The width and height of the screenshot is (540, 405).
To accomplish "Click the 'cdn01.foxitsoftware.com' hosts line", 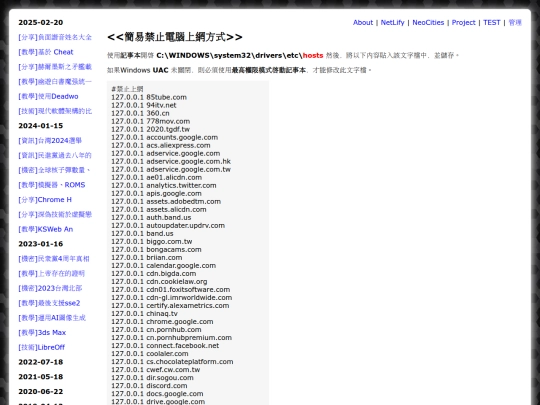I will 170,290.
